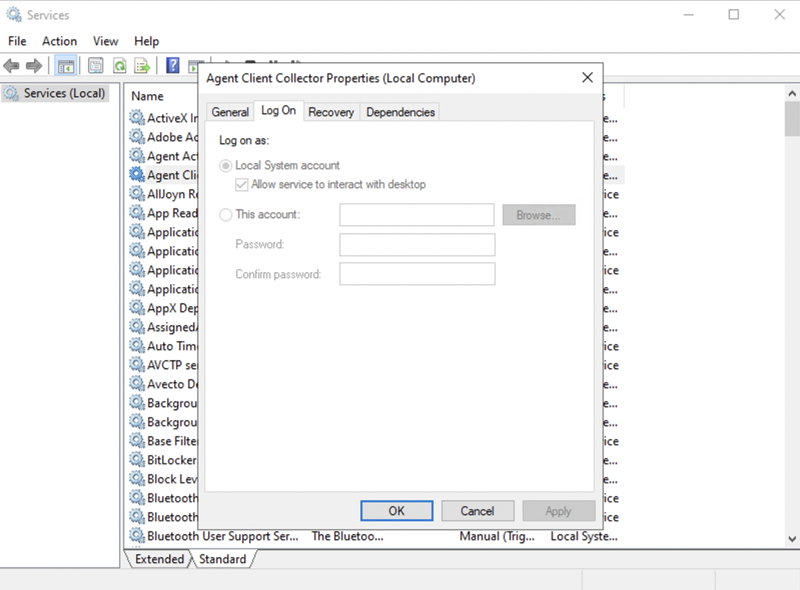Viewport: 800px width, 590px height.
Task: Click the Browse... button
Action: point(539,215)
